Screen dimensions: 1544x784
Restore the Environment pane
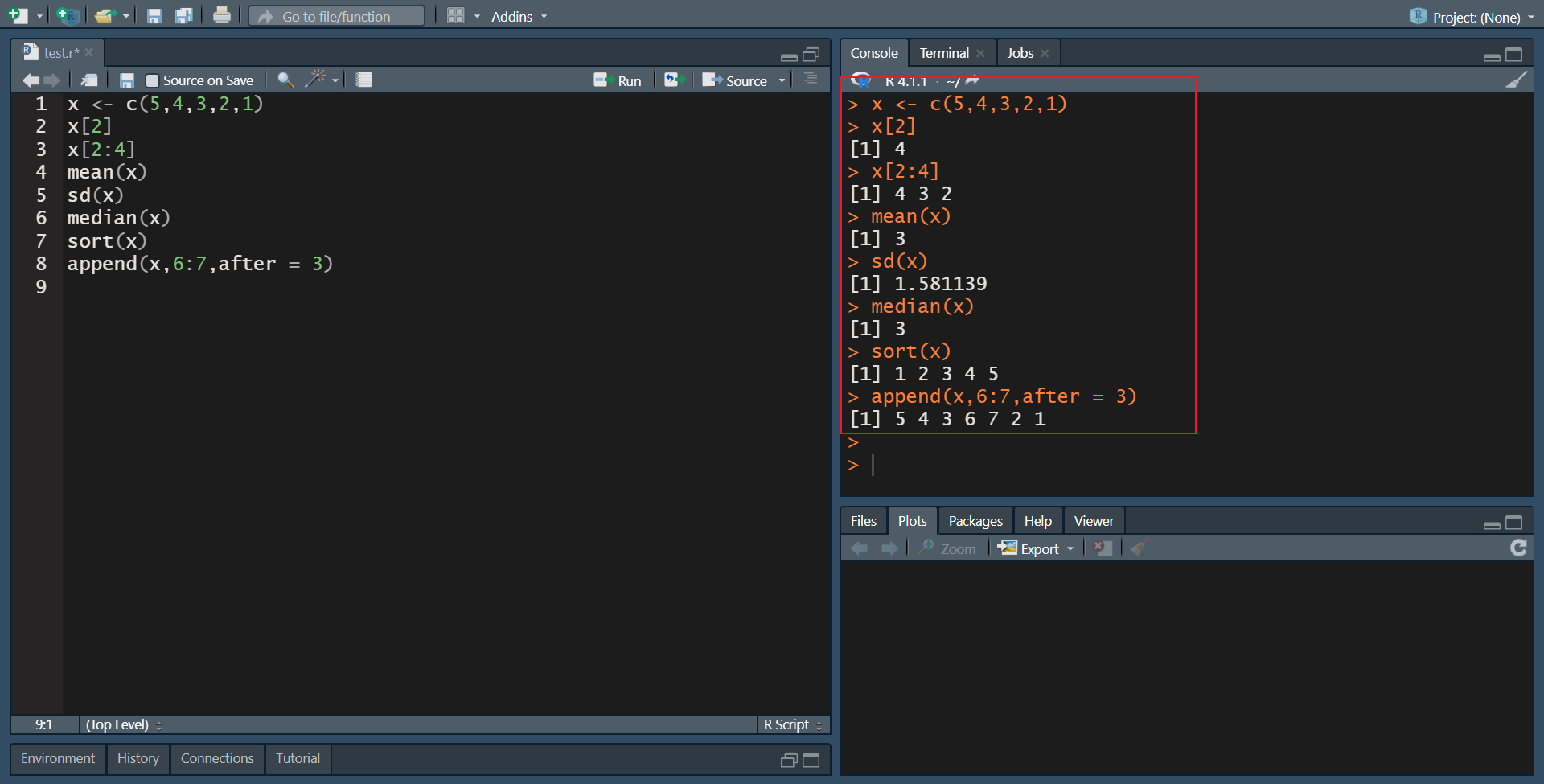pyautogui.click(x=789, y=760)
